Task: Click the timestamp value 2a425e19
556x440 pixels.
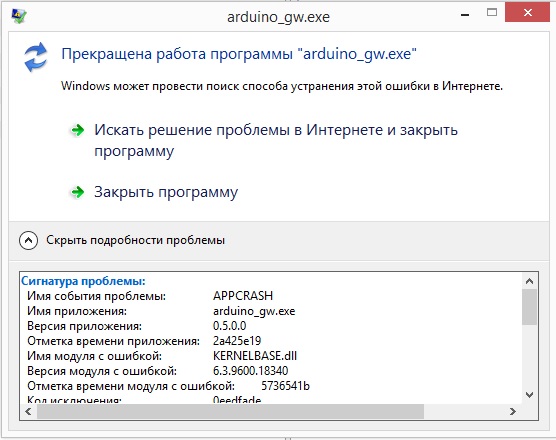Action: pos(237,341)
